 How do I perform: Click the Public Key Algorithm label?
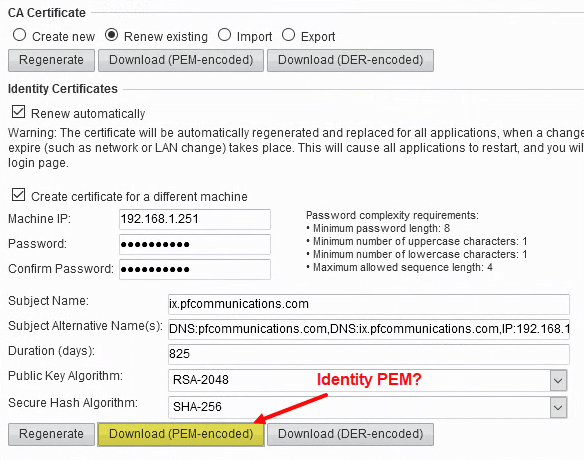coord(66,376)
